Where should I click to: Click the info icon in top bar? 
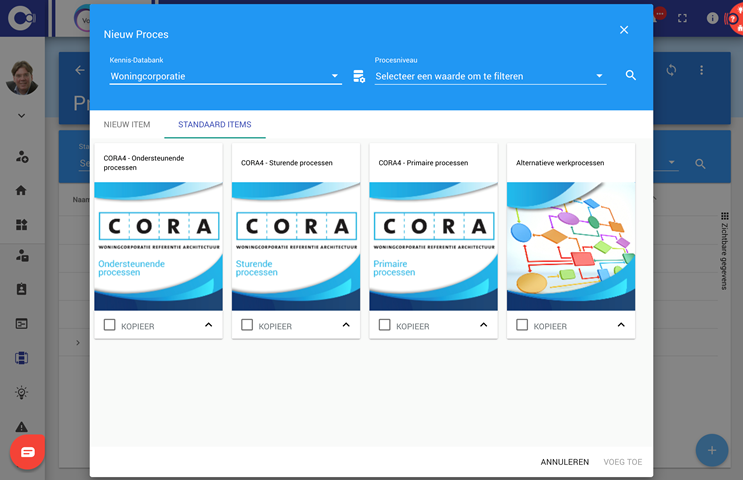tap(712, 18)
